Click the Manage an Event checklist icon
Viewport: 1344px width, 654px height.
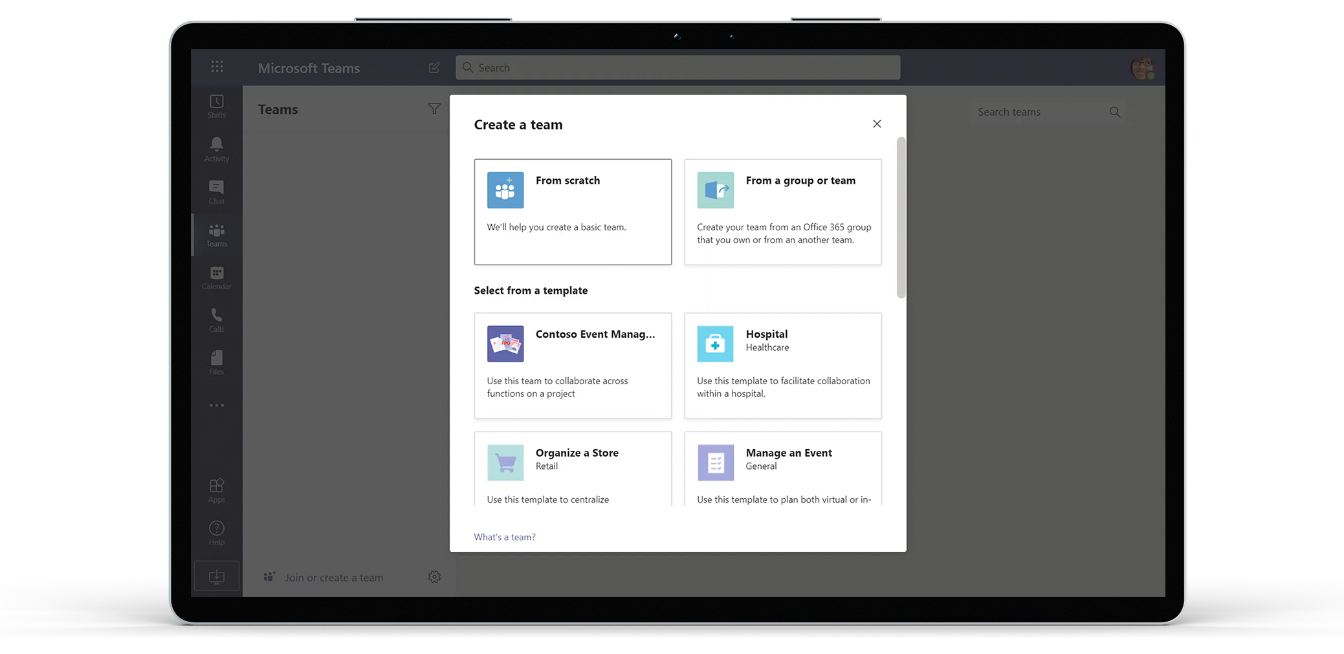pos(715,463)
